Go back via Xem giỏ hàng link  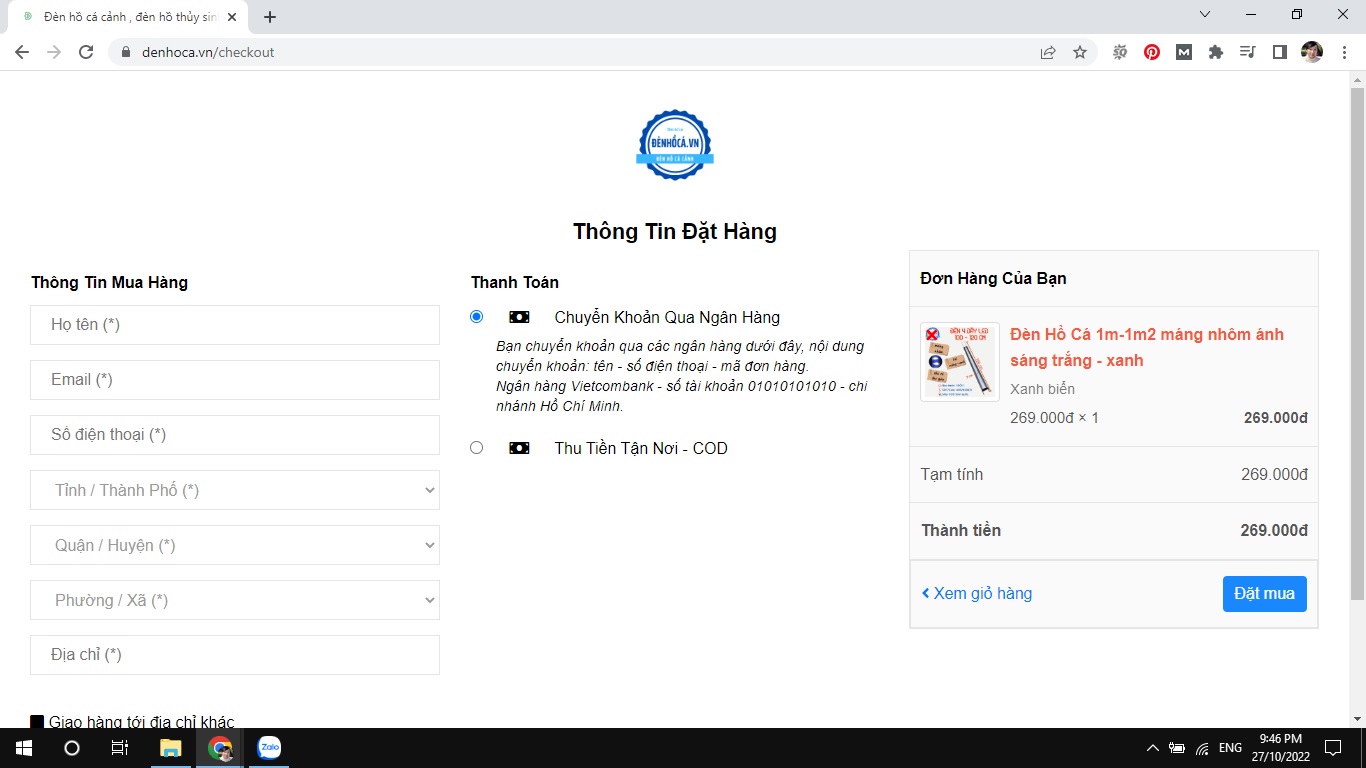point(977,593)
